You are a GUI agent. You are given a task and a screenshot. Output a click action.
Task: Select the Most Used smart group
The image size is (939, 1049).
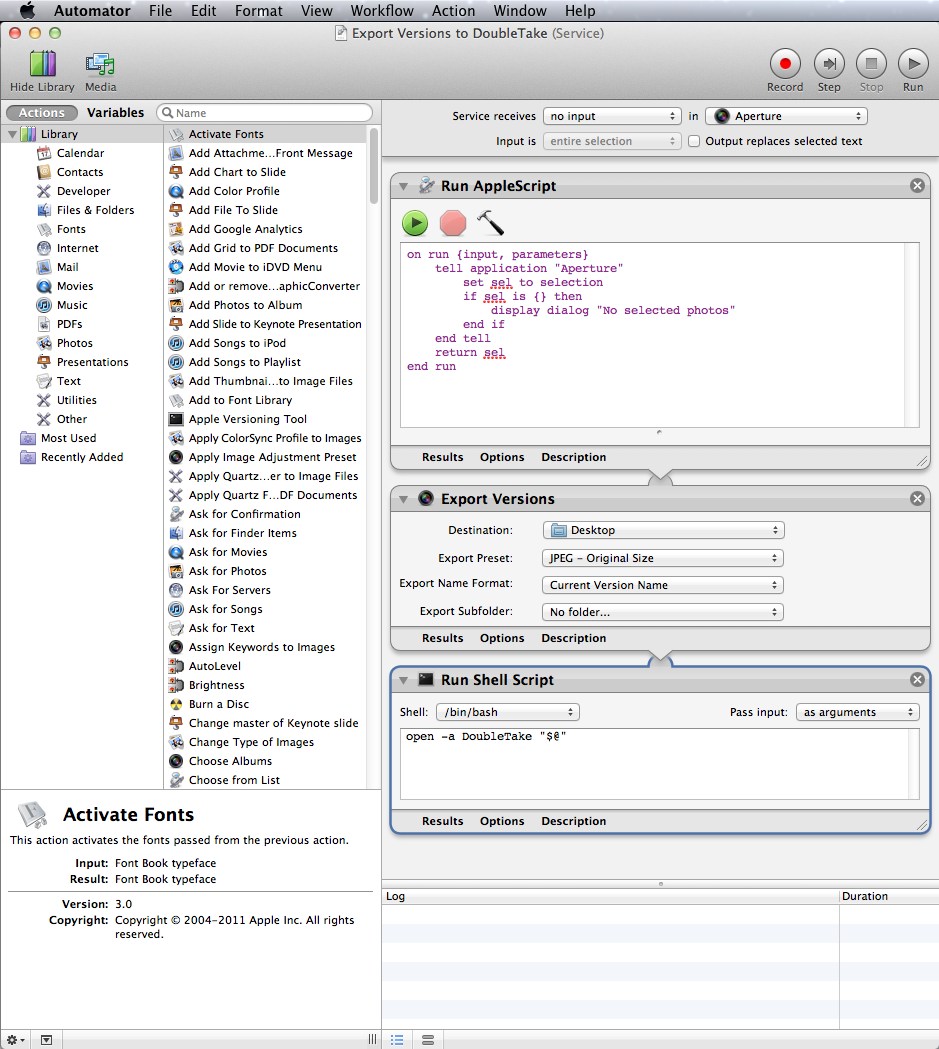tap(68, 438)
